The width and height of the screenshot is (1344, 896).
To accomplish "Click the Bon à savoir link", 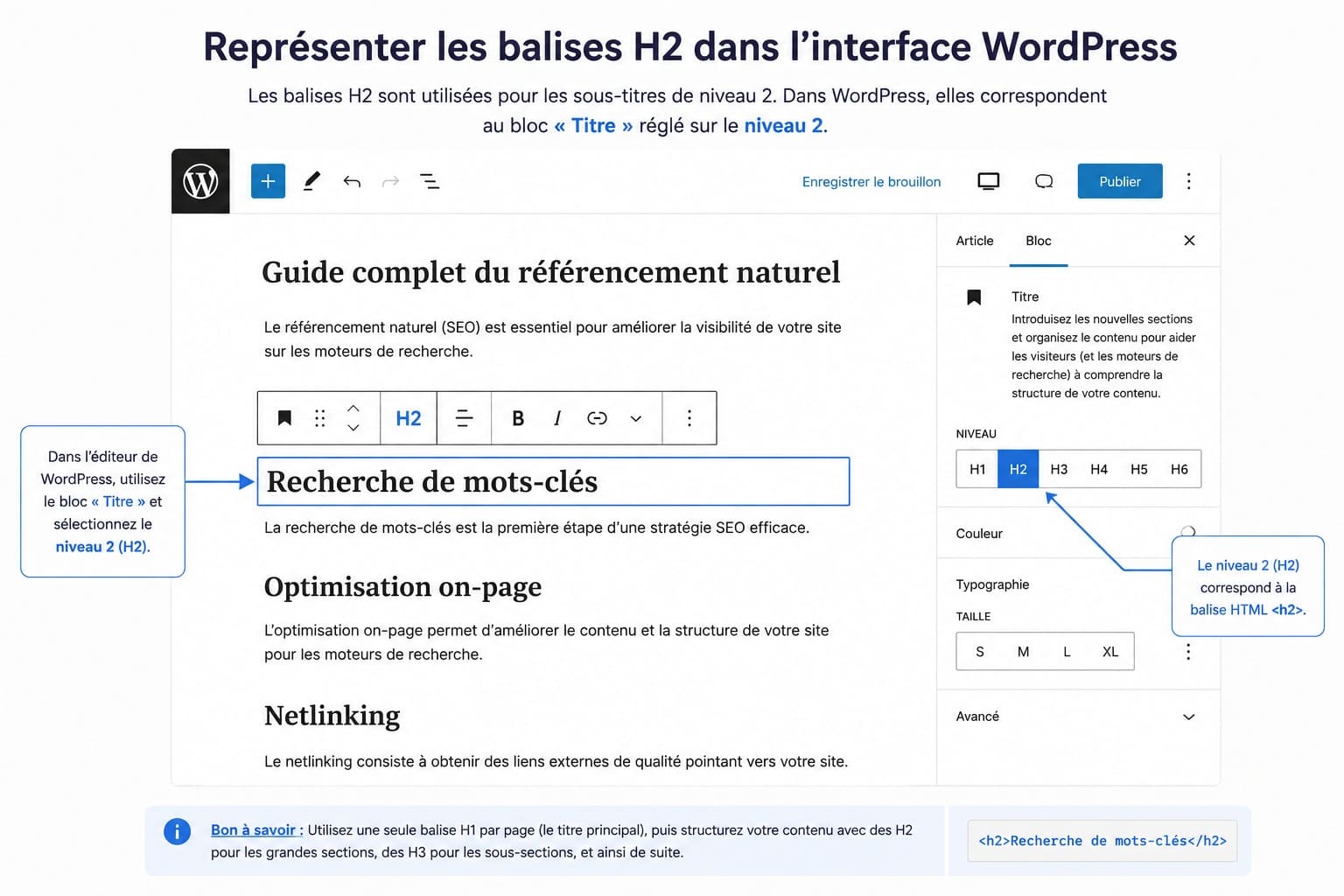I will point(254,829).
